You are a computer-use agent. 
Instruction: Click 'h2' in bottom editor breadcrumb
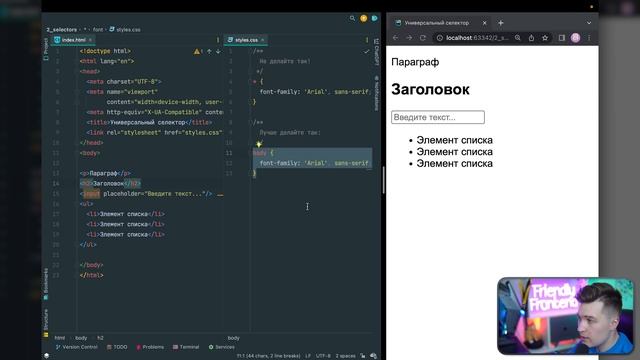100,338
